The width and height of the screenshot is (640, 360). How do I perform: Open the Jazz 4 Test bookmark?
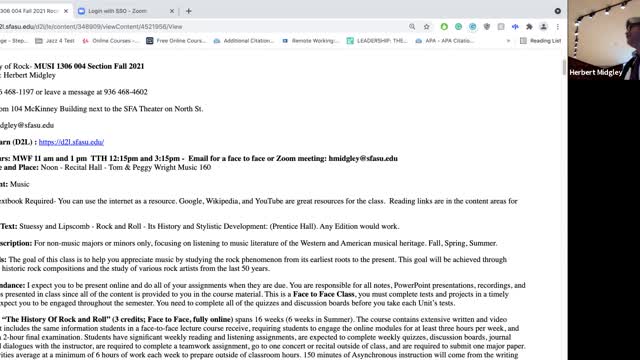pos(55,41)
